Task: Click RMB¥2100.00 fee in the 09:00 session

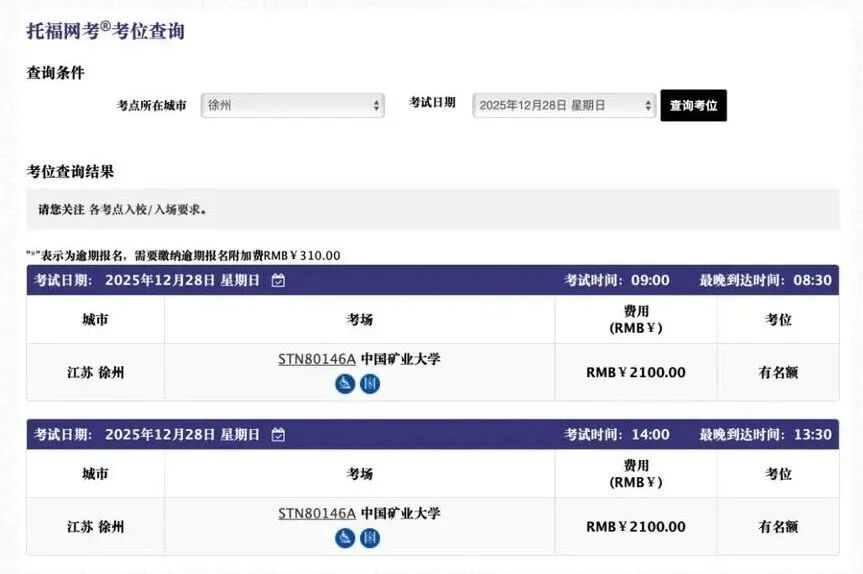Action: (636, 372)
